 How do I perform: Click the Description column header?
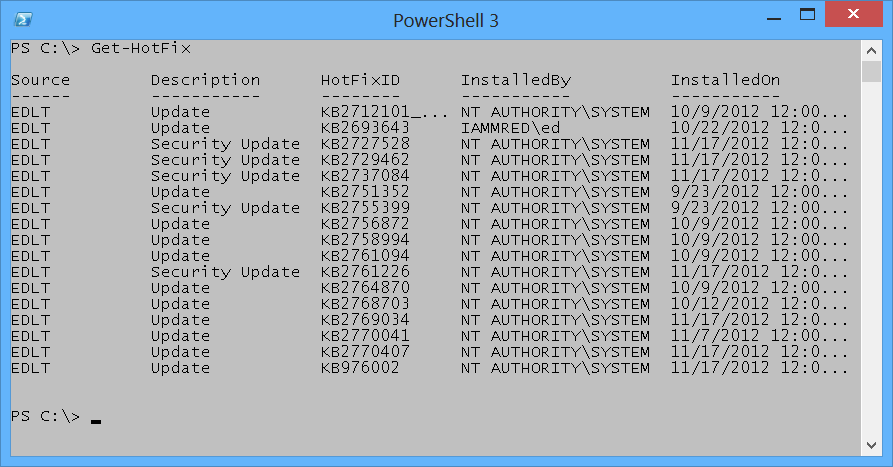[205, 80]
